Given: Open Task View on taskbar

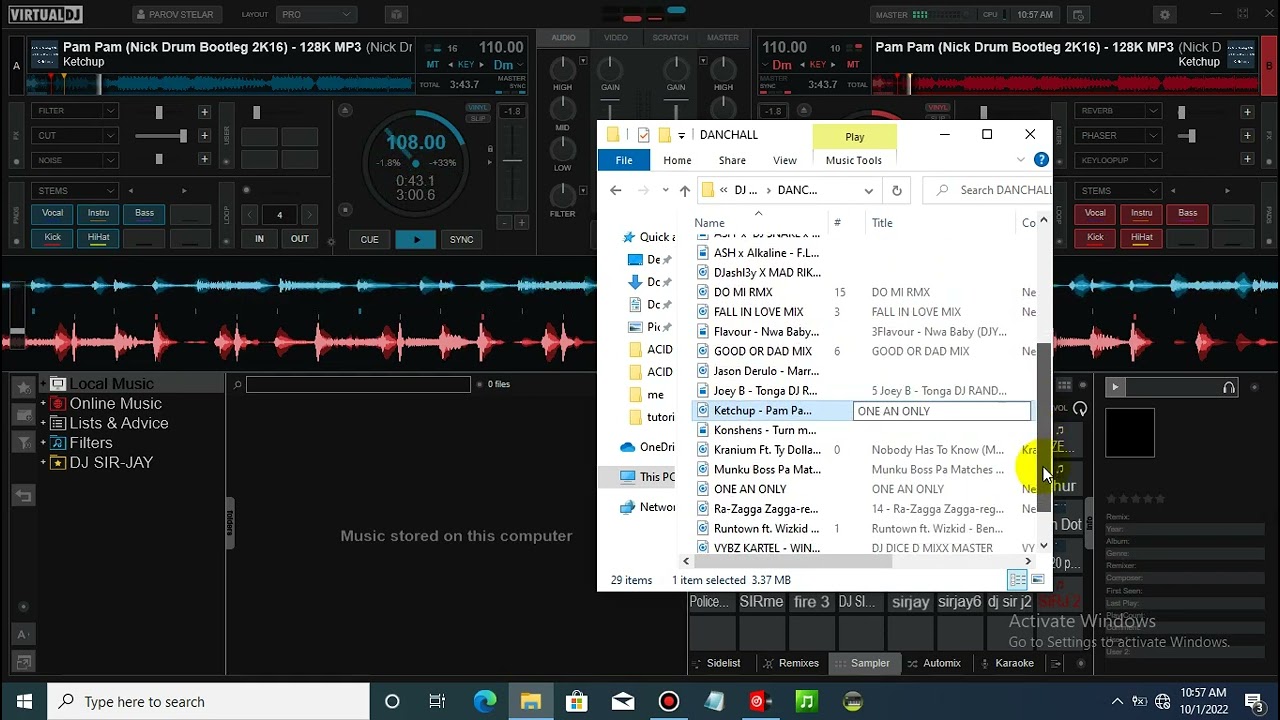Looking at the screenshot, I should click(437, 702).
